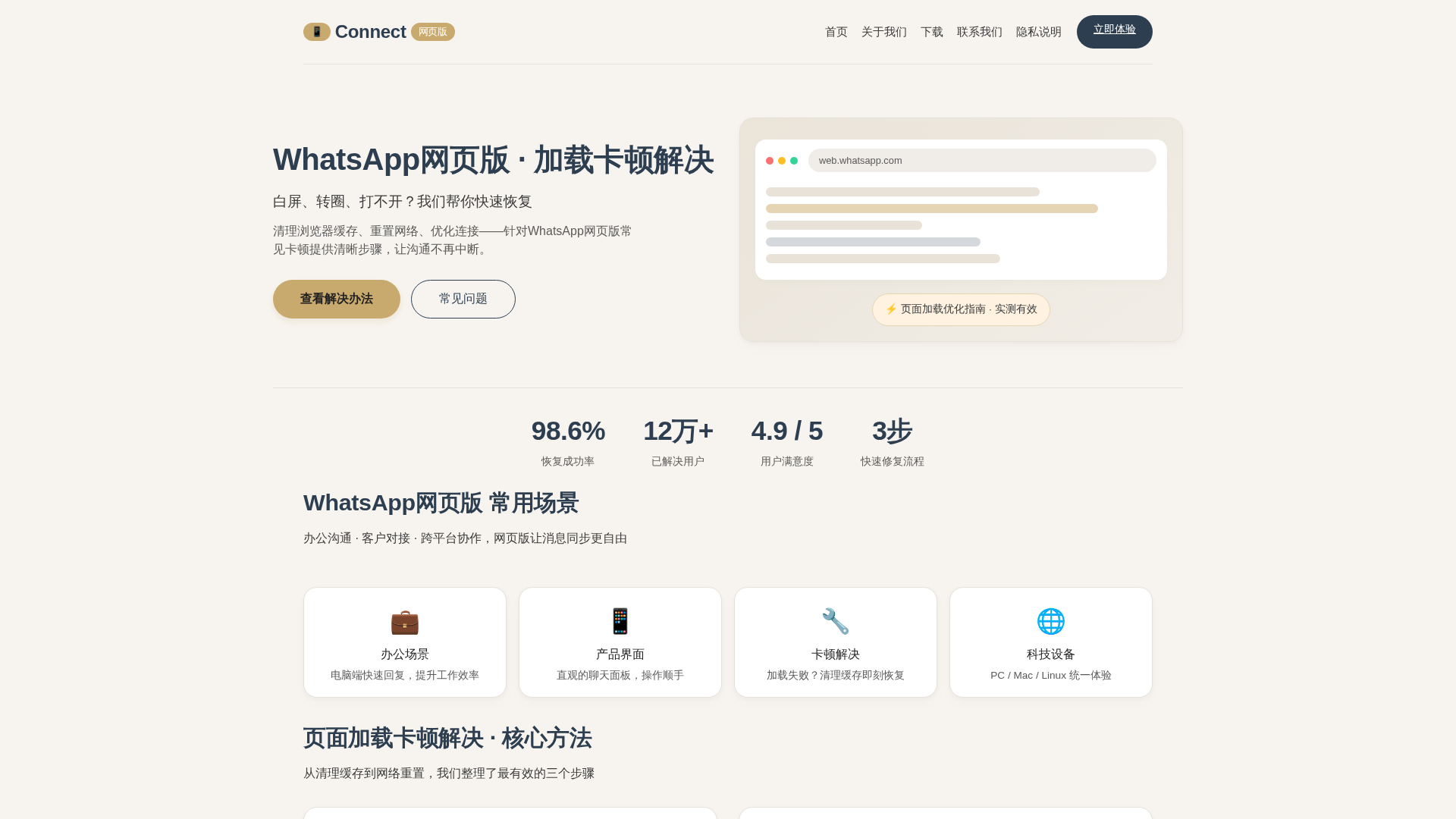Viewport: 1456px width, 819px height.
Task: Click the yellow dot in mock browser window
Action: [x=782, y=161]
